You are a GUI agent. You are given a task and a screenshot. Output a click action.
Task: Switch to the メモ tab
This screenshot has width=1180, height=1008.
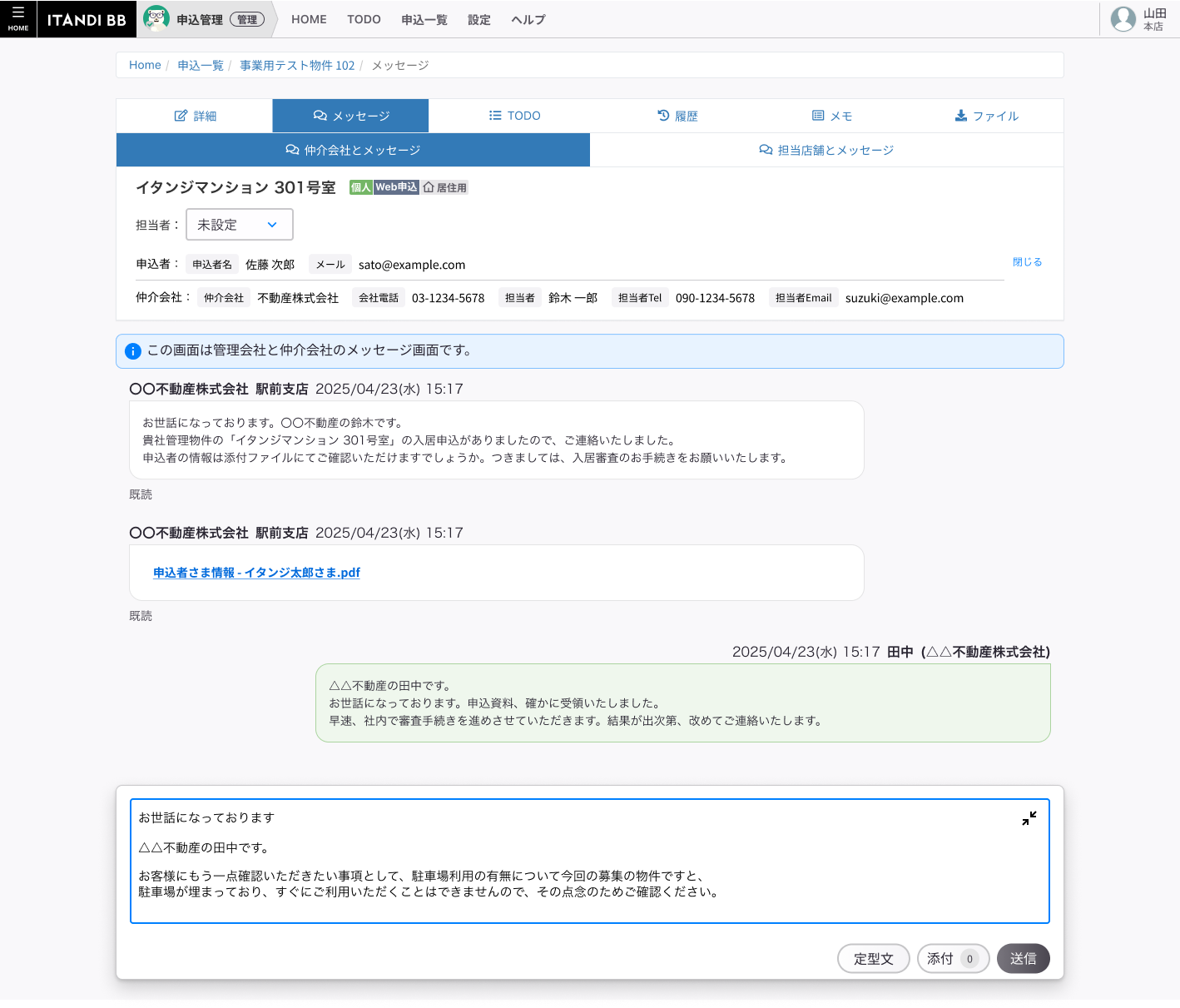tap(832, 116)
